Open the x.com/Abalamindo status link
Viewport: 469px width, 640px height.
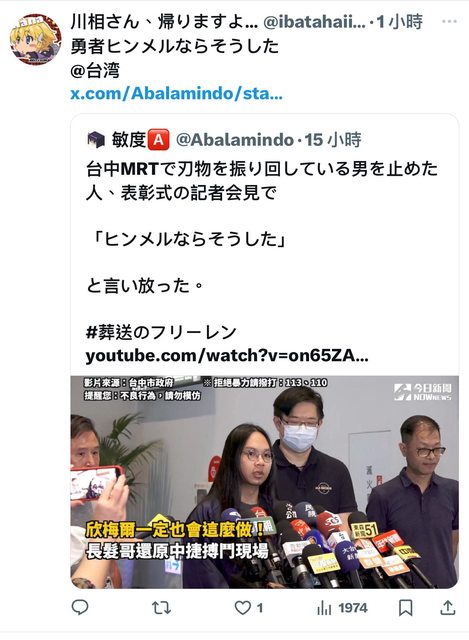pyautogui.click(x=176, y=94)
